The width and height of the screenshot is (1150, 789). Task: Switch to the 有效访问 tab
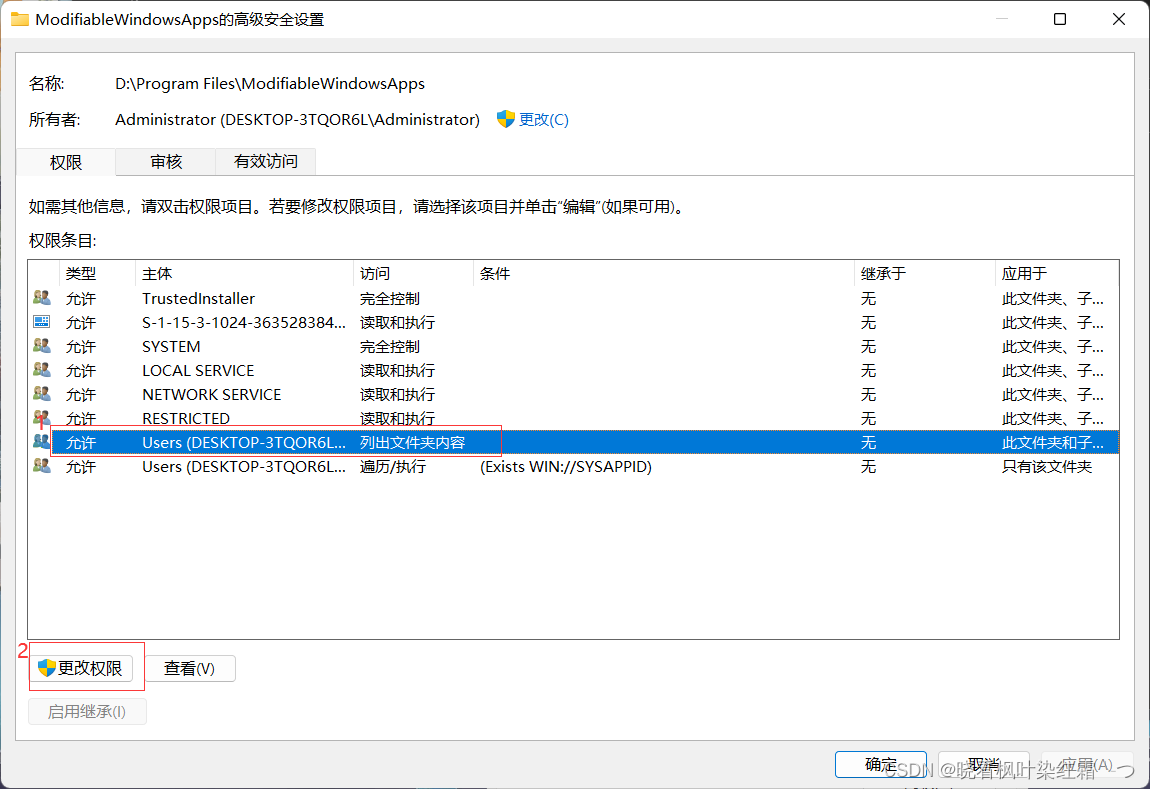tap(265, 161)
